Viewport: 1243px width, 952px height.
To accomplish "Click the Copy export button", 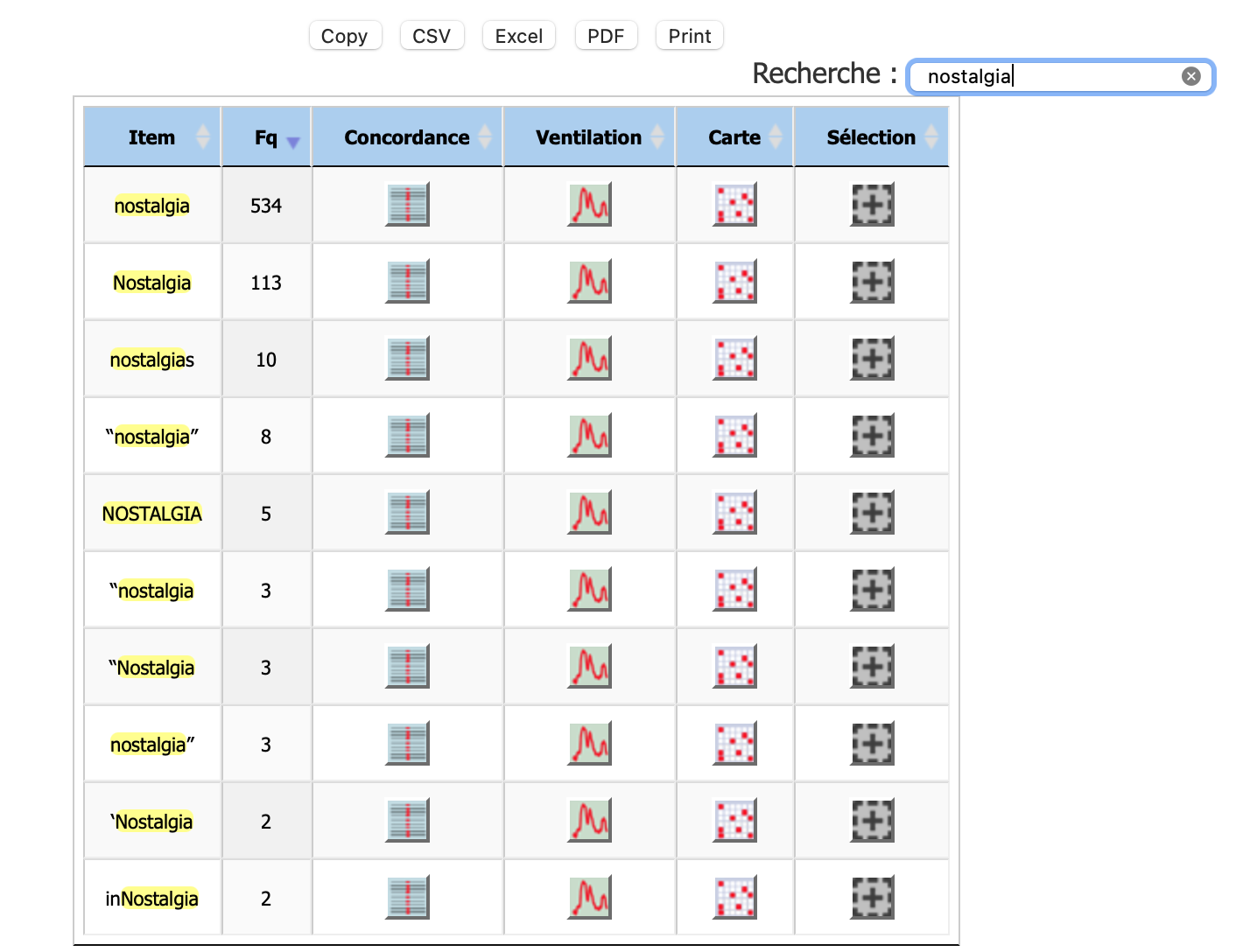I will pyautogui.click(x=345, y=36).
